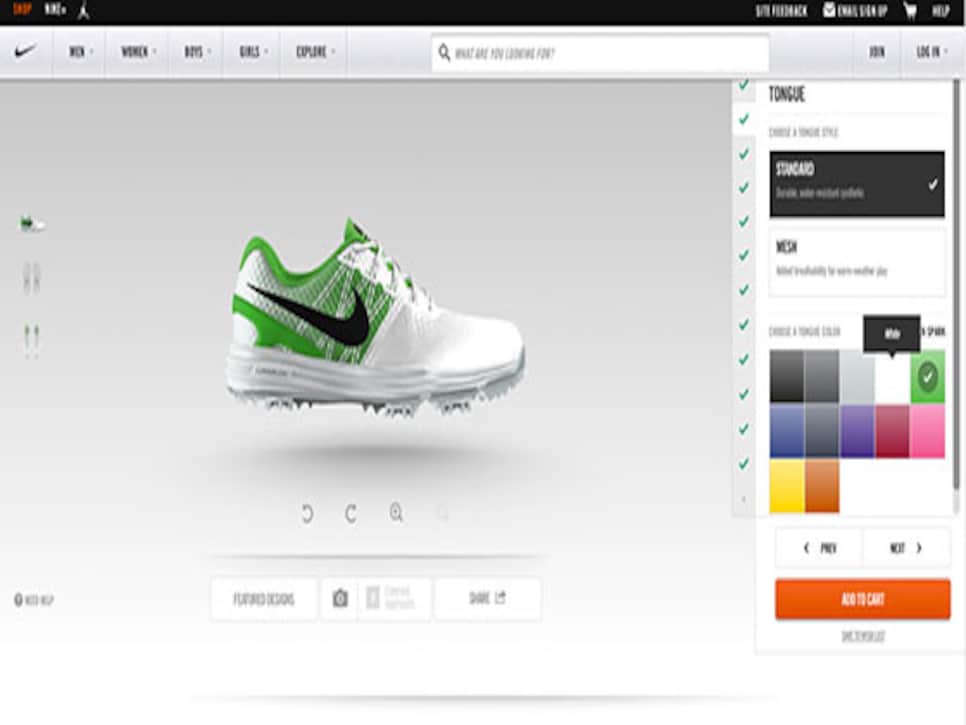Click the Nike swoosh logo
966x725 pixels.
(26, 51)
